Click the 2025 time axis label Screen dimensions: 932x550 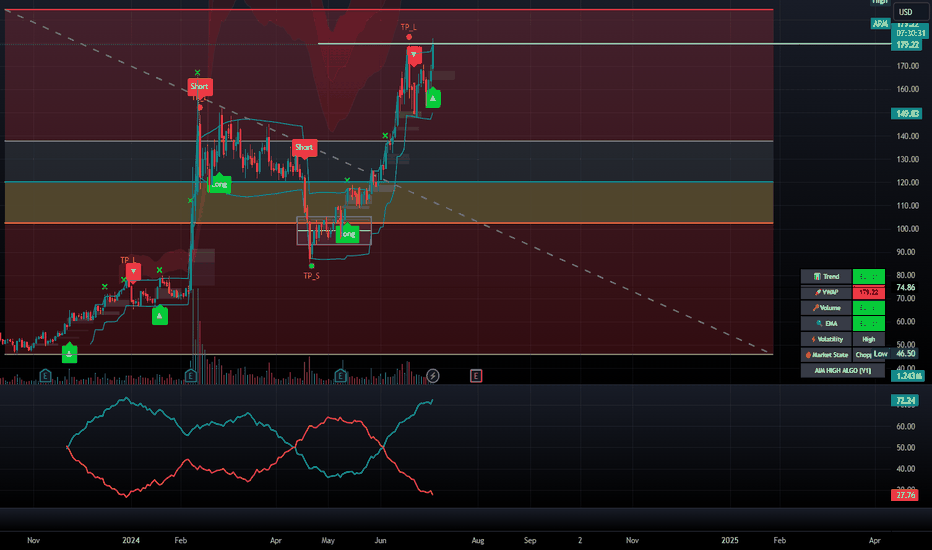tap(730, 540)
